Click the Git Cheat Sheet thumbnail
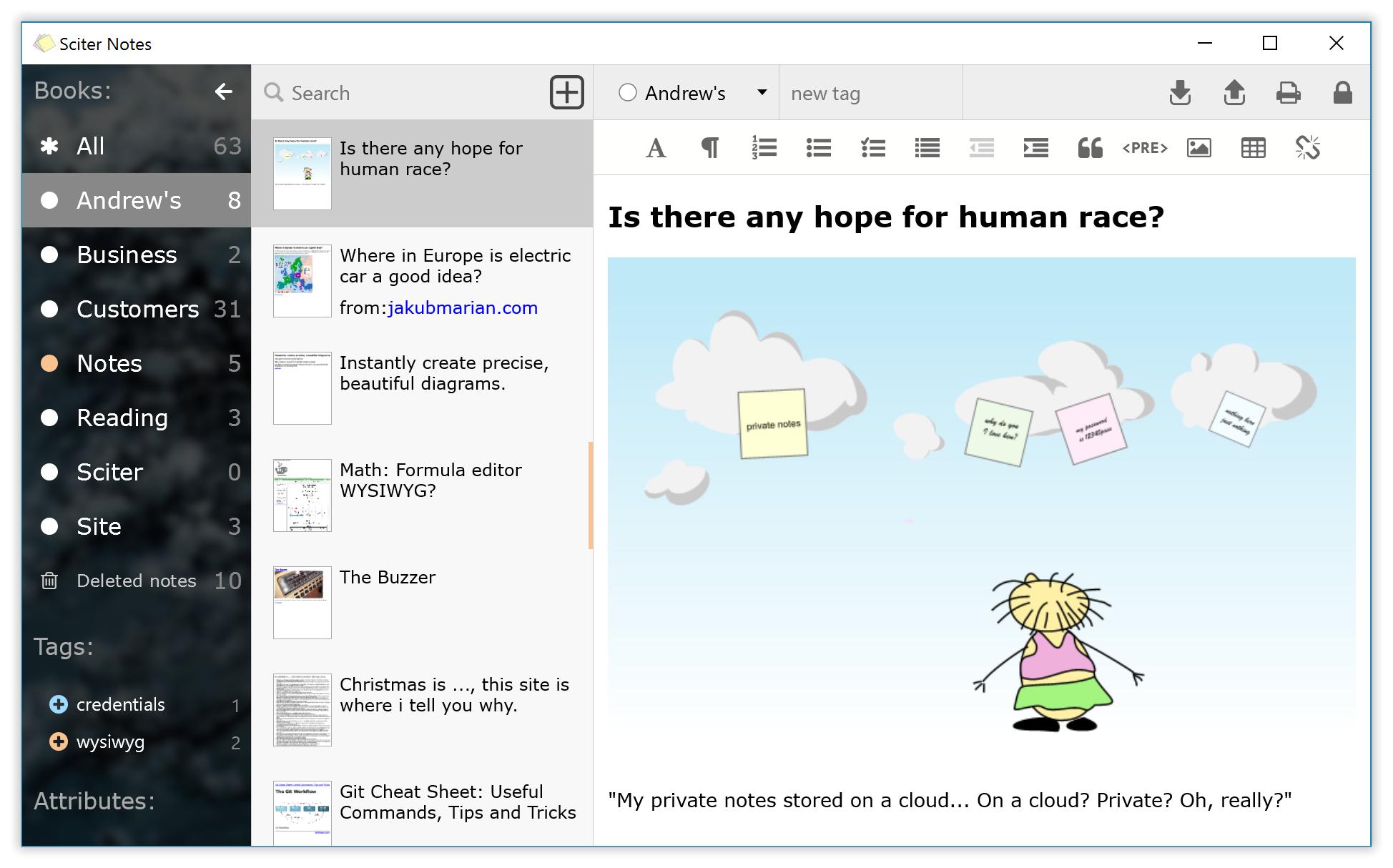 (x=299, y=805)
